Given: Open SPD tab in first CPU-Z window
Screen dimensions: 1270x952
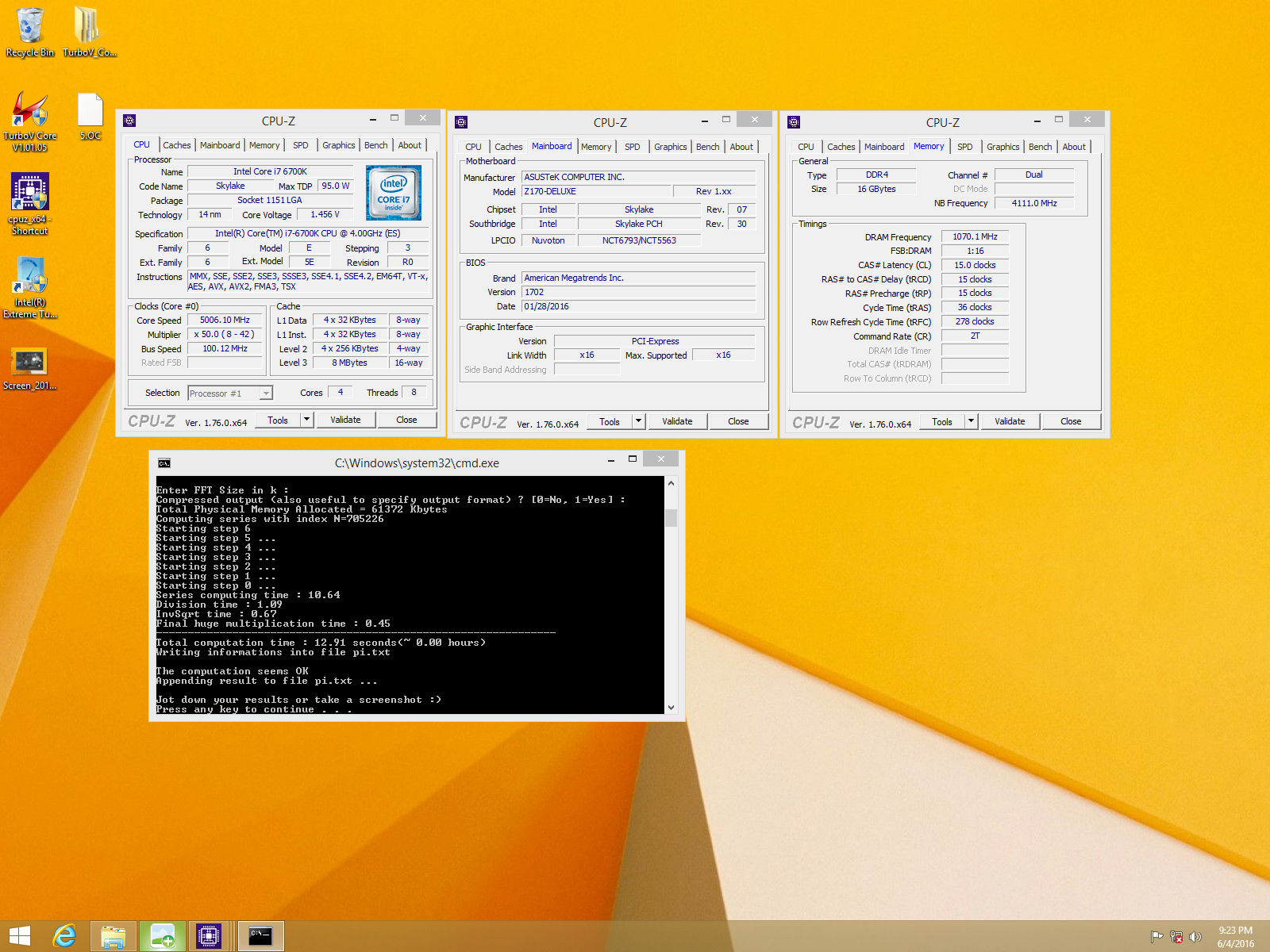Looking at the screenshot, I should point(301,145).
